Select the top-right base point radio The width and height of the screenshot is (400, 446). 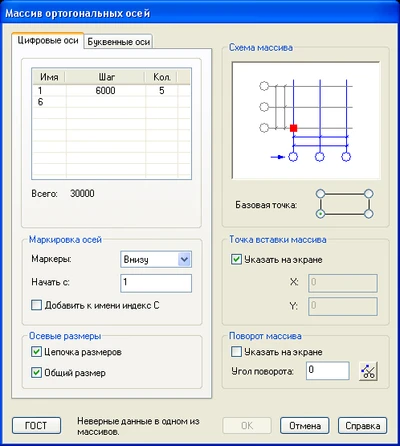[368, 194]
